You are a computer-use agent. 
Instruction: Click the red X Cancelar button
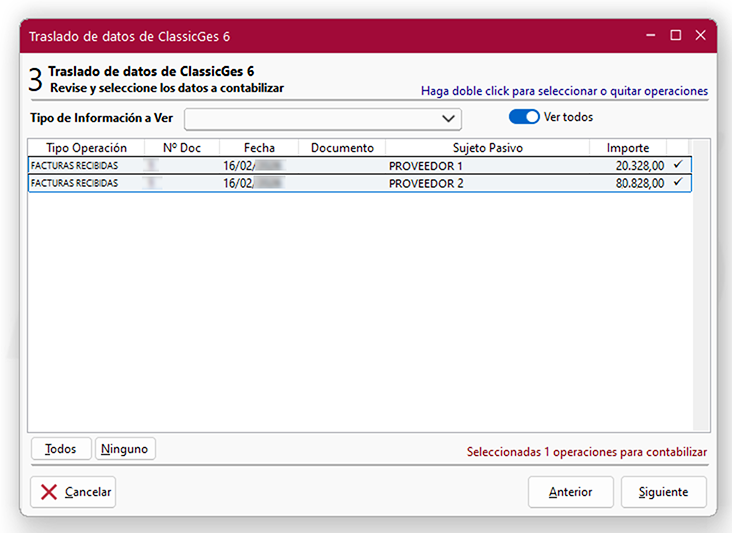74,492
